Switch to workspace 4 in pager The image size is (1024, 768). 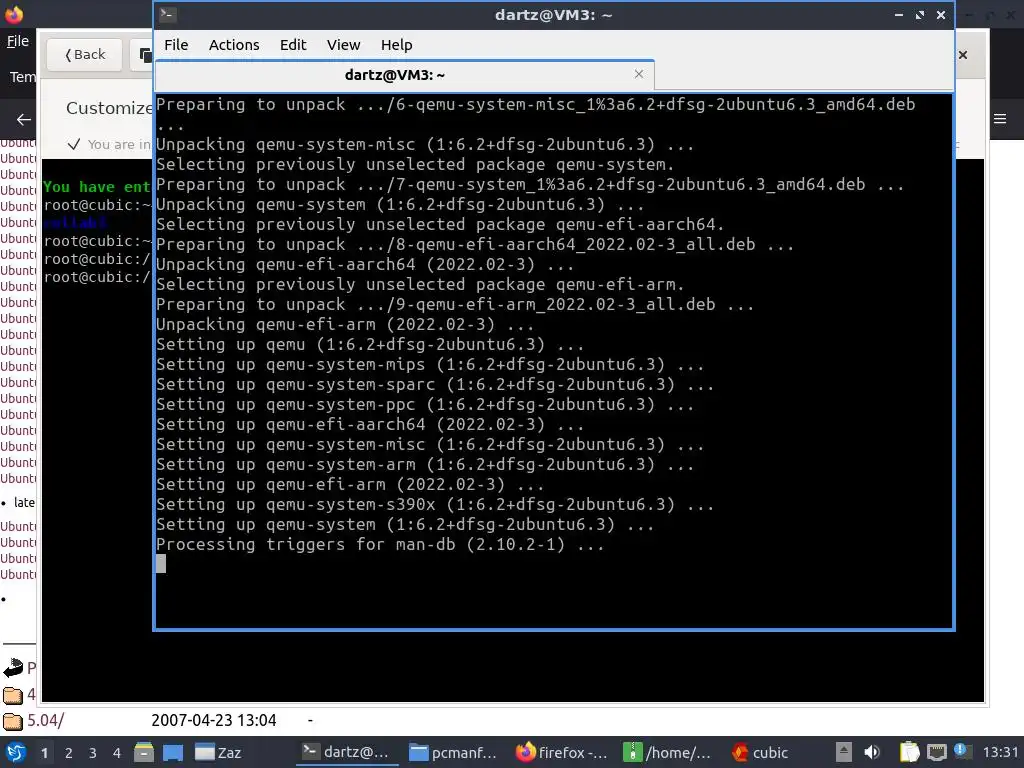117,753
